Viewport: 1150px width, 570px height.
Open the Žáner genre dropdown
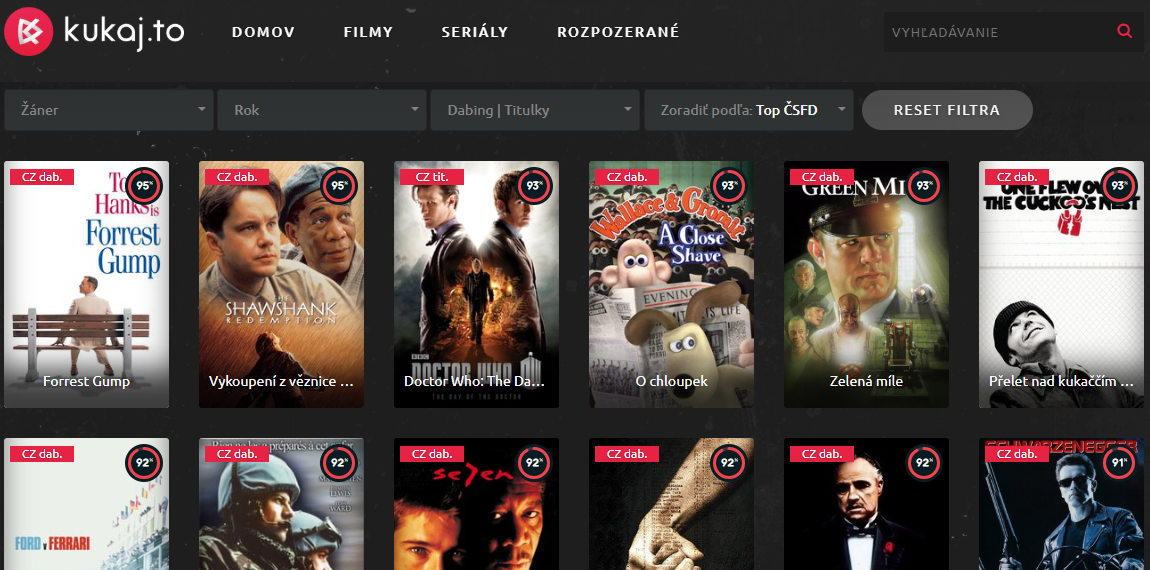point(109,110)
